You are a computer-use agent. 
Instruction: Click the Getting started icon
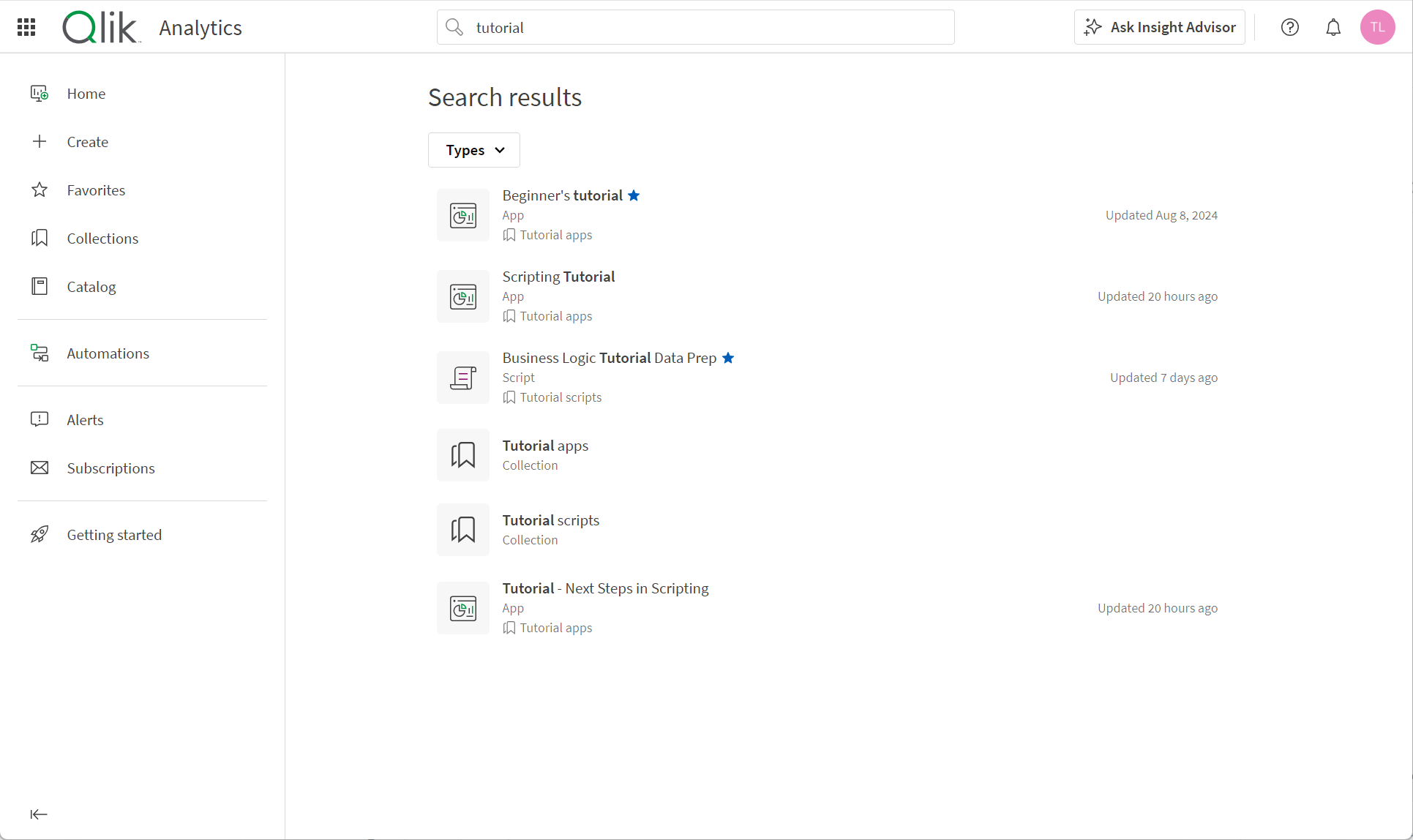pos(39,534)
